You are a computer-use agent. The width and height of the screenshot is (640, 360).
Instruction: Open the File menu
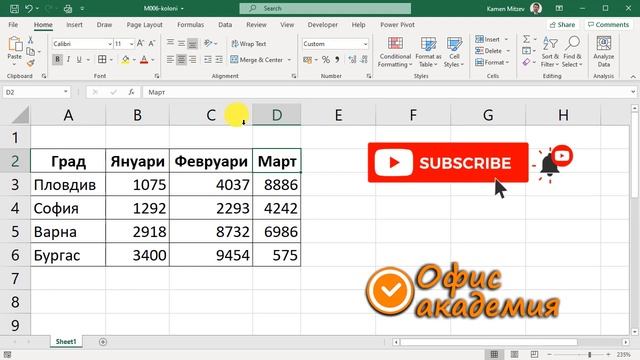(x=13, y=24)
